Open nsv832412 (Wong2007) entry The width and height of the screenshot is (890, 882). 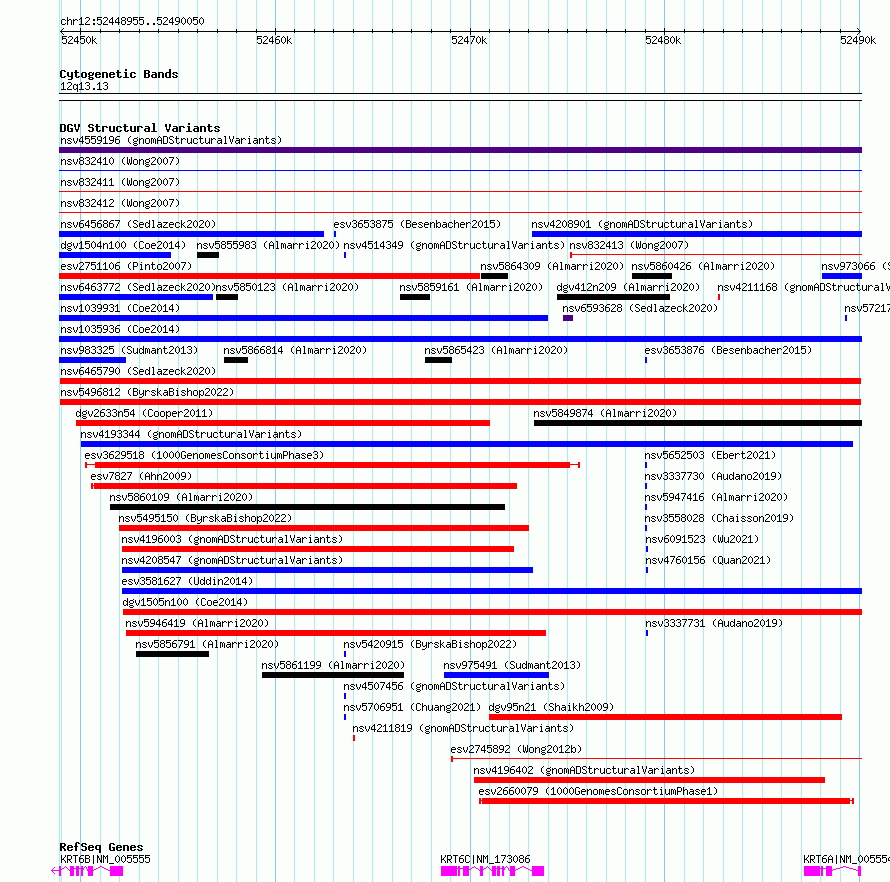point(120,203)
